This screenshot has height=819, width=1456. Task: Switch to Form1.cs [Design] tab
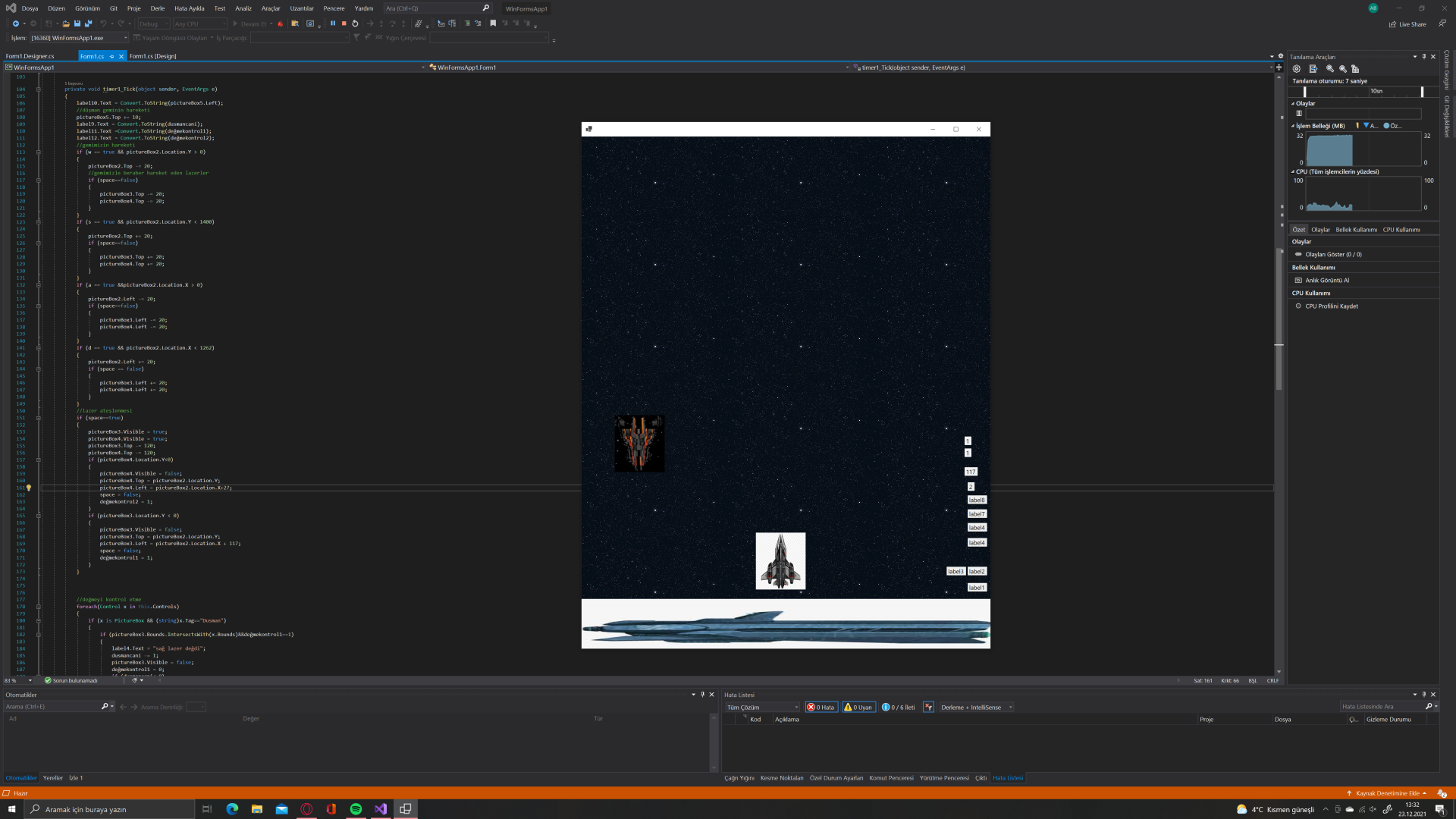coord(152,56)
